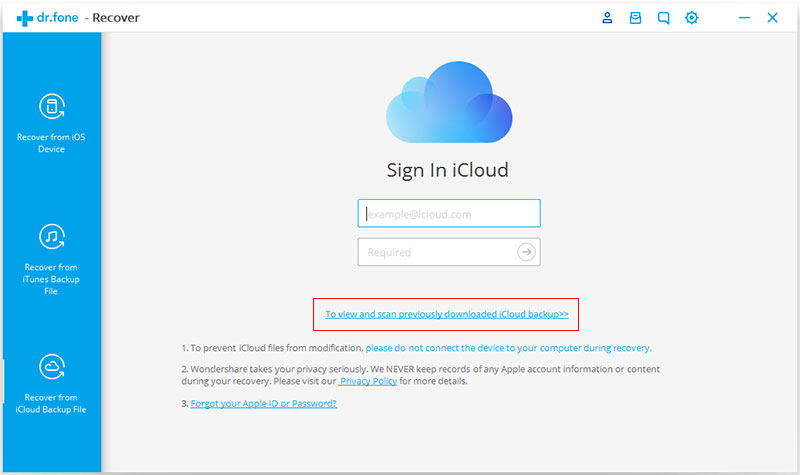This screenshot has height=475, width=800.
Task: Click the box-shaped icon beside the account icon
Action: click(x=635, y=18)
